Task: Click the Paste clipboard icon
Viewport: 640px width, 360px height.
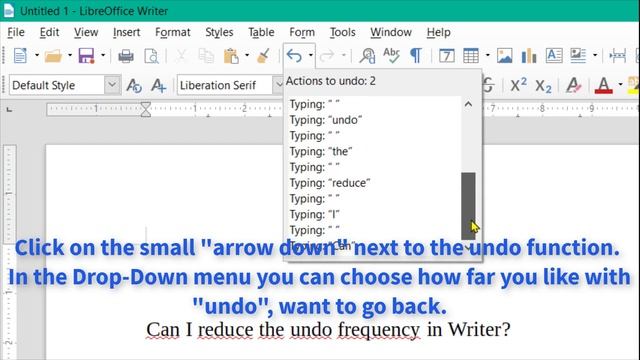Action: (x=231, y=56)
